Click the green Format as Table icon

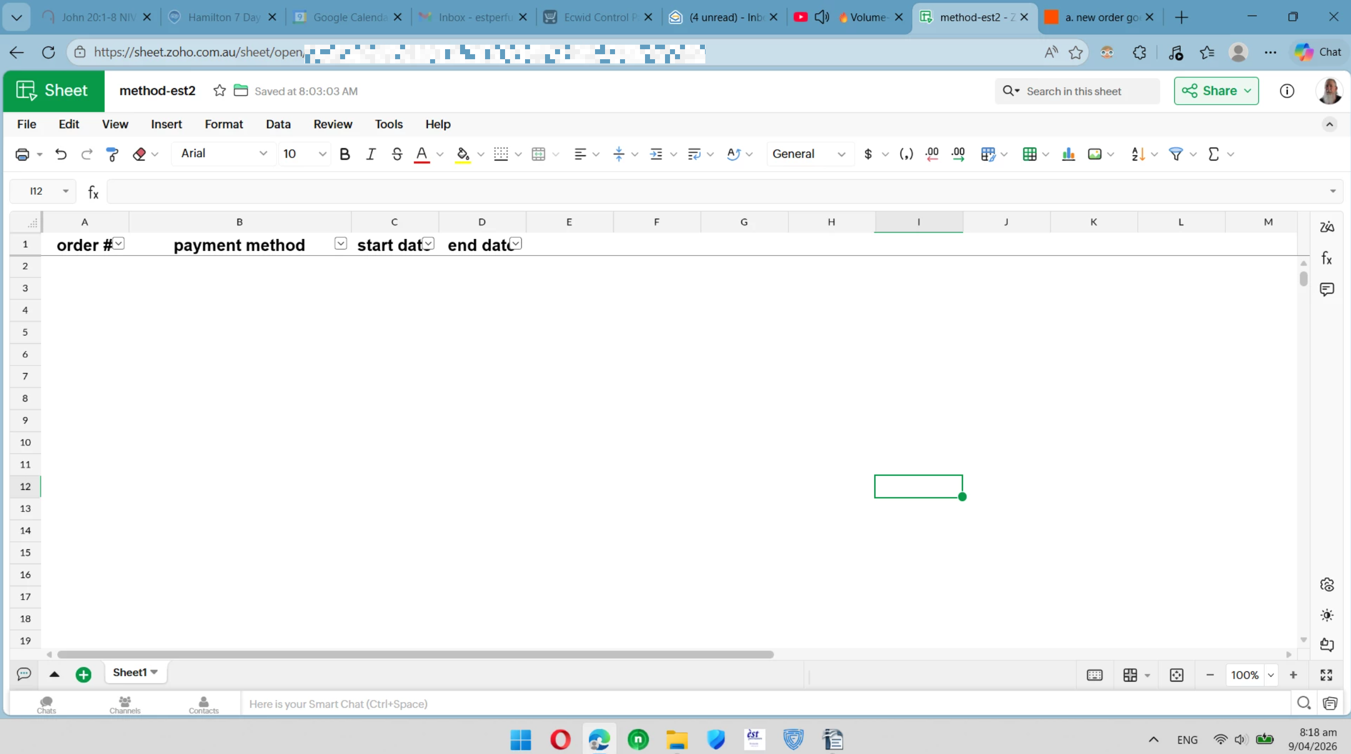[1029, 154]
